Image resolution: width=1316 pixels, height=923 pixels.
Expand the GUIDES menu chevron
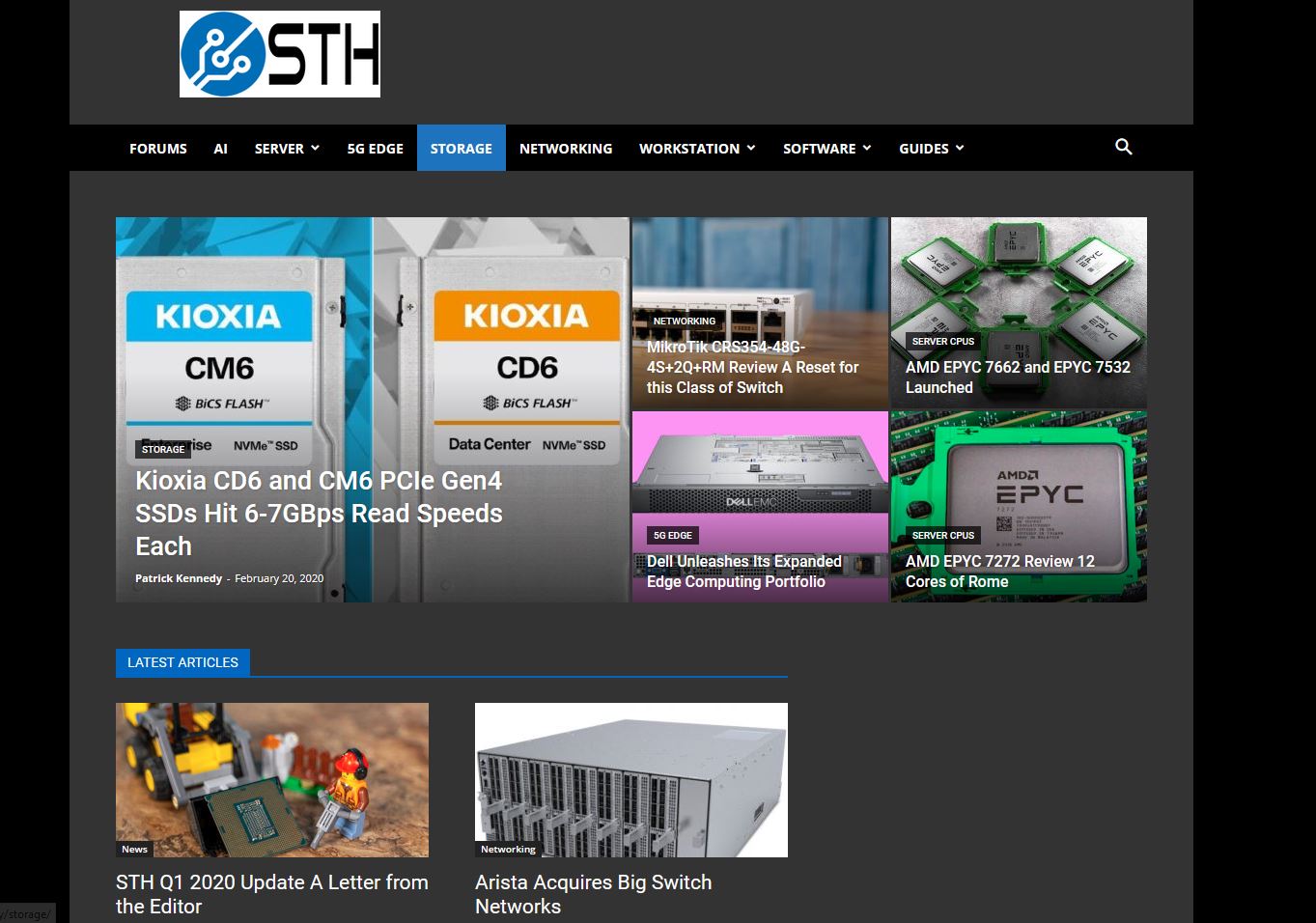click(960, 148)
